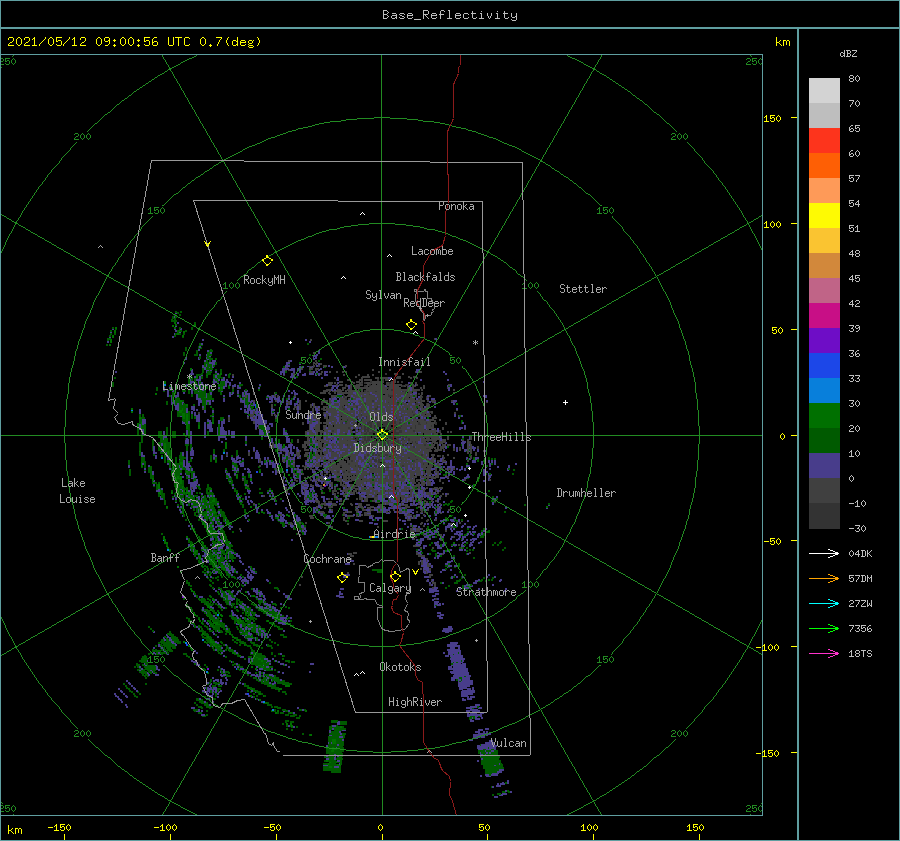This screenshot has height=841, width=900.
Task: Click the Innisfail town label
Action: [x=404, y=362]
